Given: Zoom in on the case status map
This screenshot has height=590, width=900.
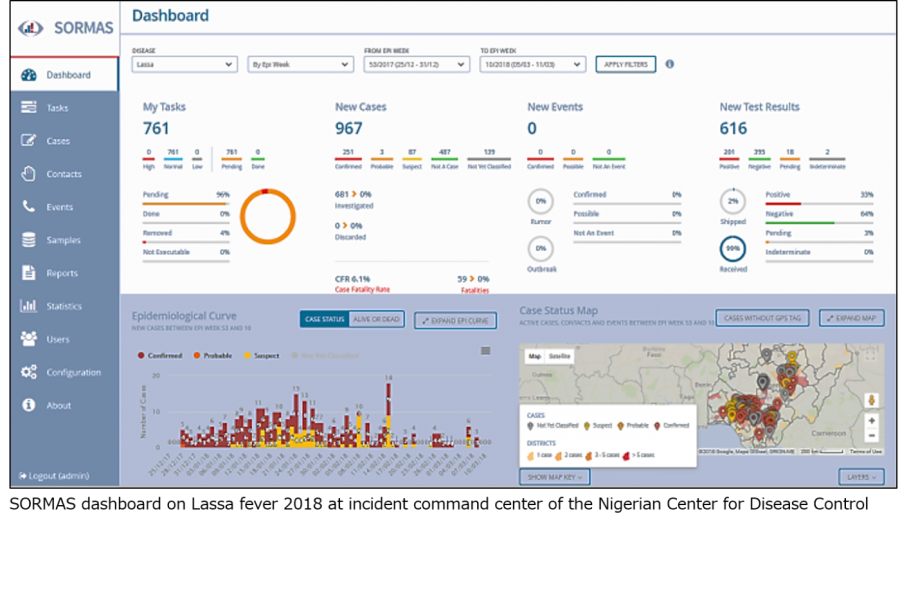Looking at the screenshot, I should tap(872, 421).
